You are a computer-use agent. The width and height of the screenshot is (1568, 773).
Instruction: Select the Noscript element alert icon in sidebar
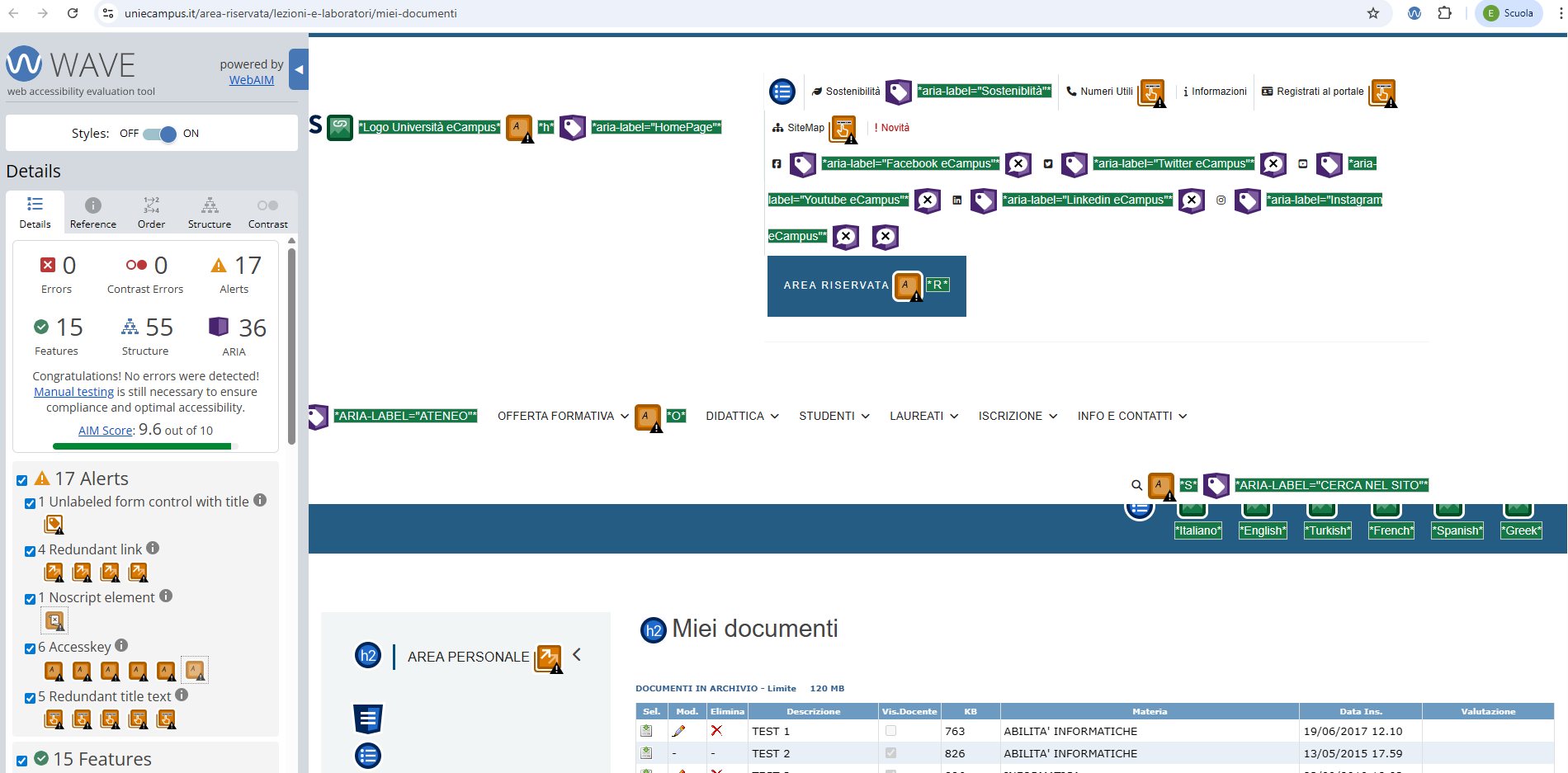point(54,620)
